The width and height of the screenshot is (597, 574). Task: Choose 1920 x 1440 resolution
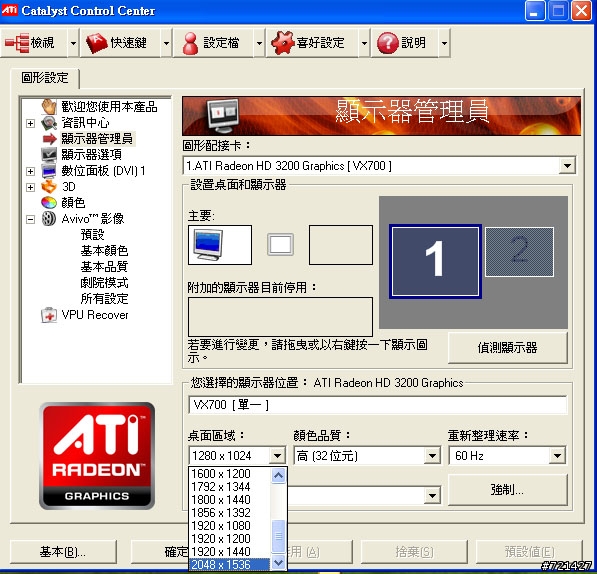230,552
